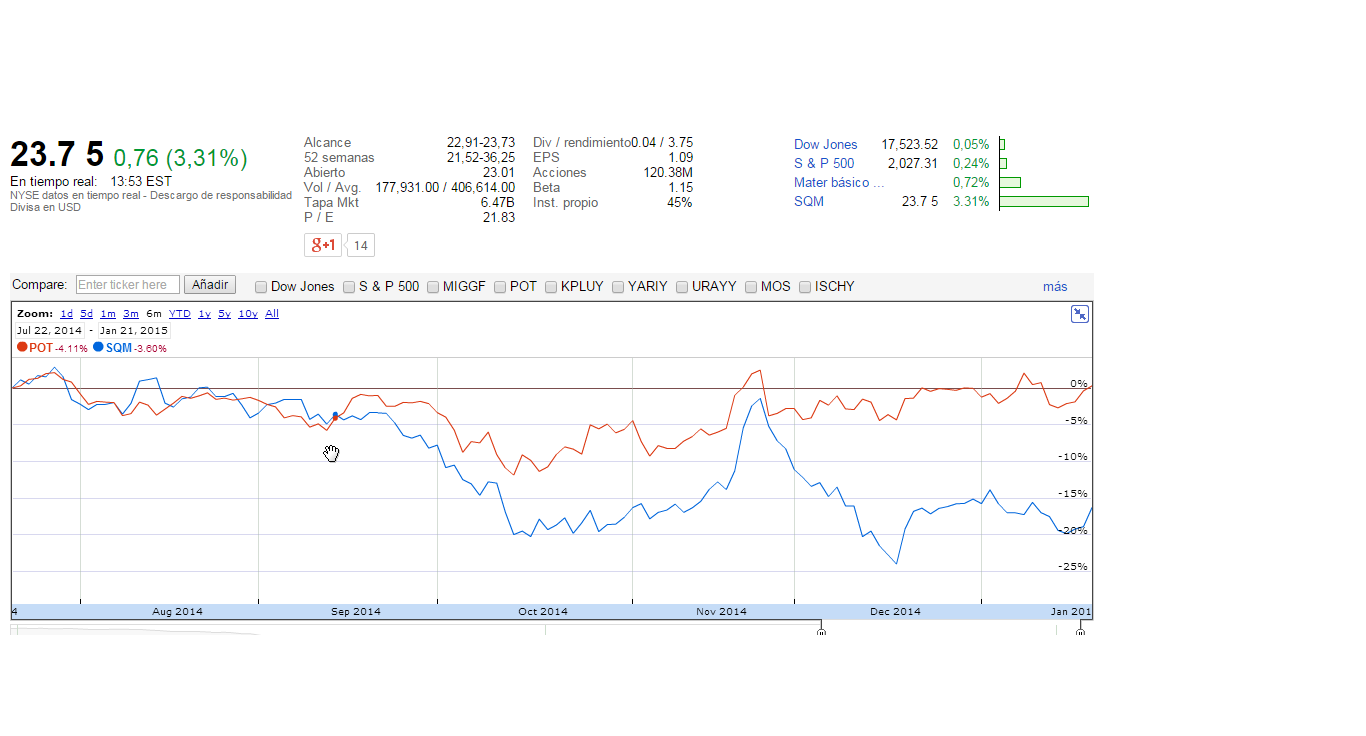The height and width of the screenshot is (736, 1366).
Task: Click the left range slider handle
Action: tap(821, 630)
